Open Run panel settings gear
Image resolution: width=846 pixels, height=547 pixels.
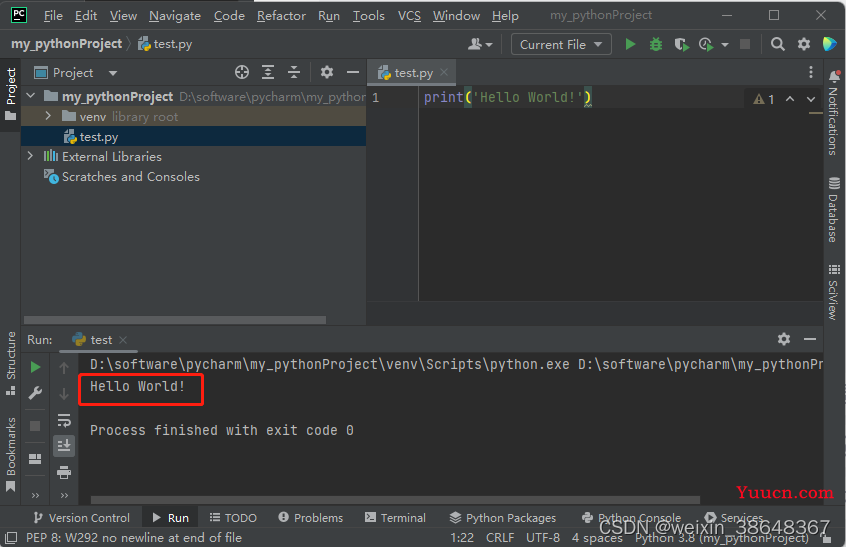783,339
